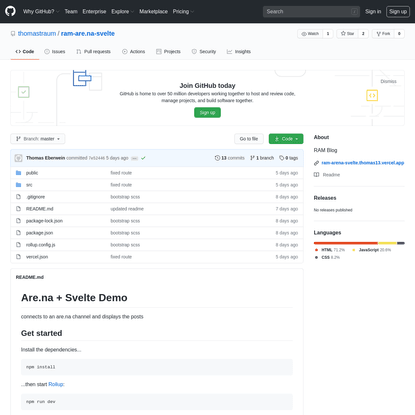Open the public folder
The height and width of the screenshot is (415, 415).
coord(32,173)
